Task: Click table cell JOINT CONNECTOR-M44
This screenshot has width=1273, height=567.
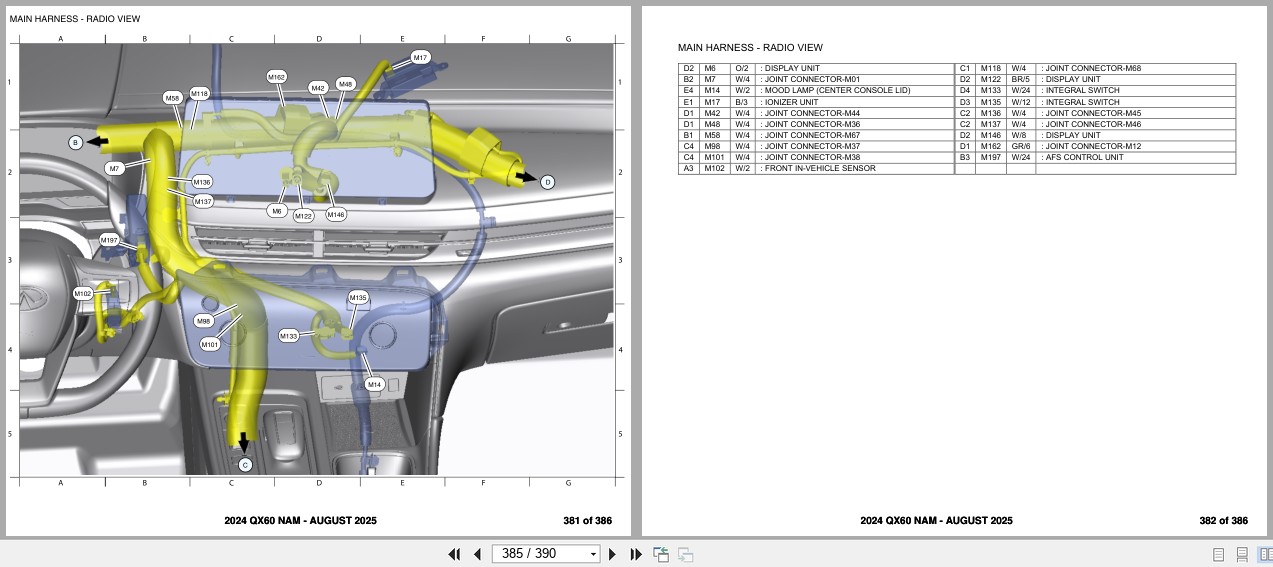Action: [855, 113]
